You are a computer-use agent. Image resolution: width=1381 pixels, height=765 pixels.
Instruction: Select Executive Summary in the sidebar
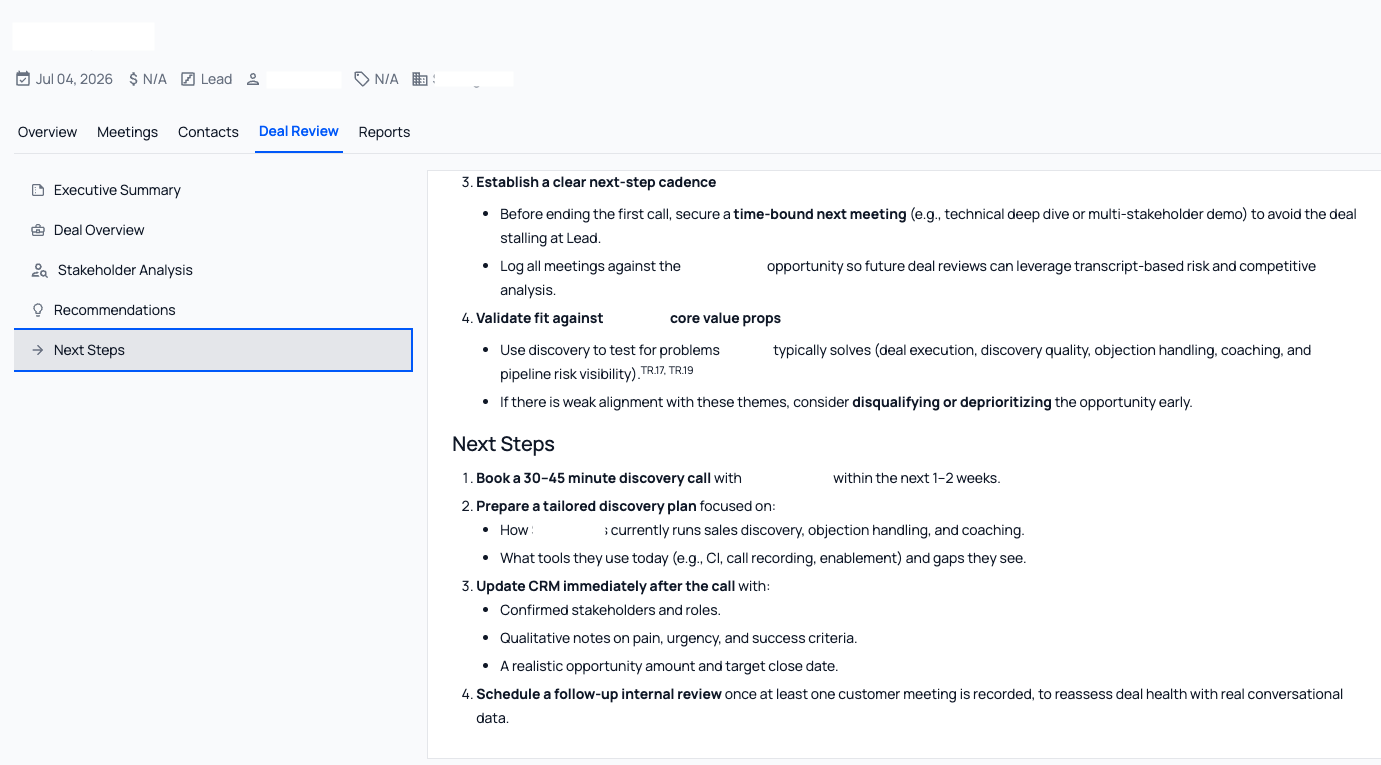point(117,189)
